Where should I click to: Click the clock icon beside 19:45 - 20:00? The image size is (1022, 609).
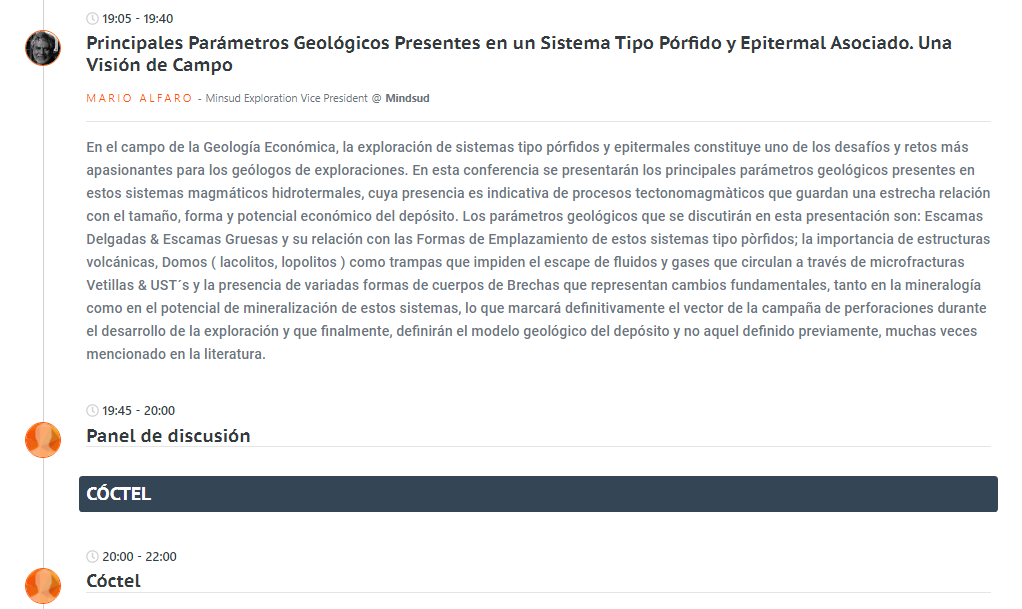coord(93,411)
